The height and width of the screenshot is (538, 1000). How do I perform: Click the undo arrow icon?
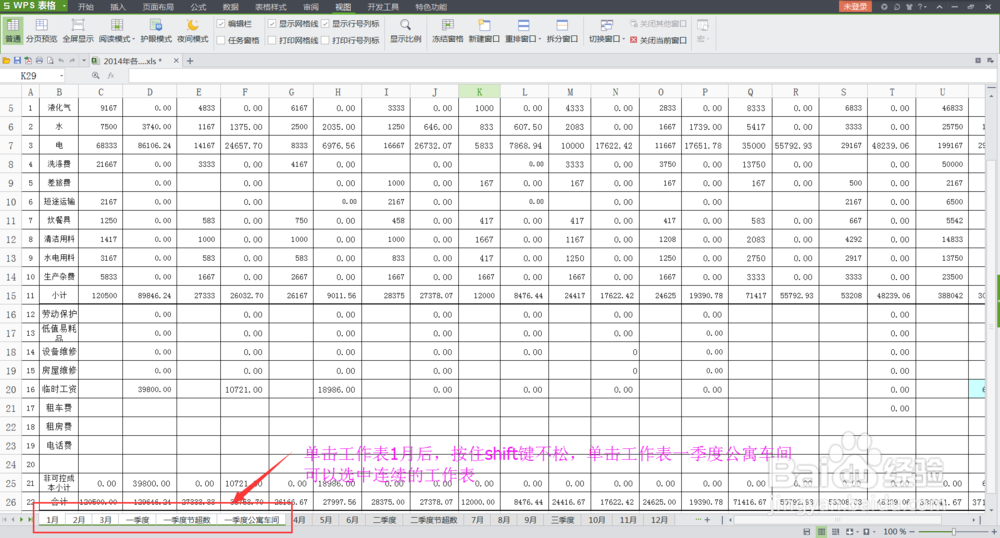[x=61, y=61]
